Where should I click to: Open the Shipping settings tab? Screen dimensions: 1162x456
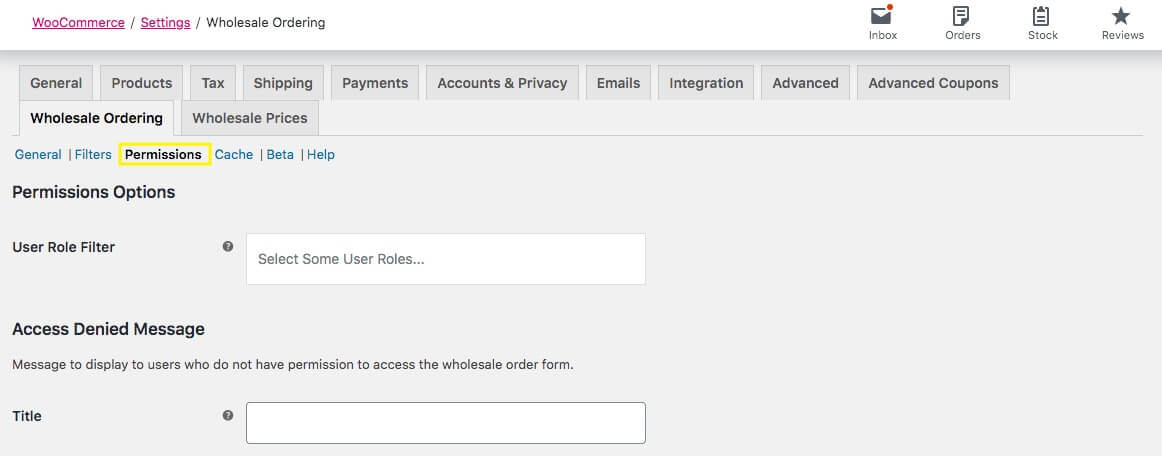pyautogui.click(x=283, y=83)
